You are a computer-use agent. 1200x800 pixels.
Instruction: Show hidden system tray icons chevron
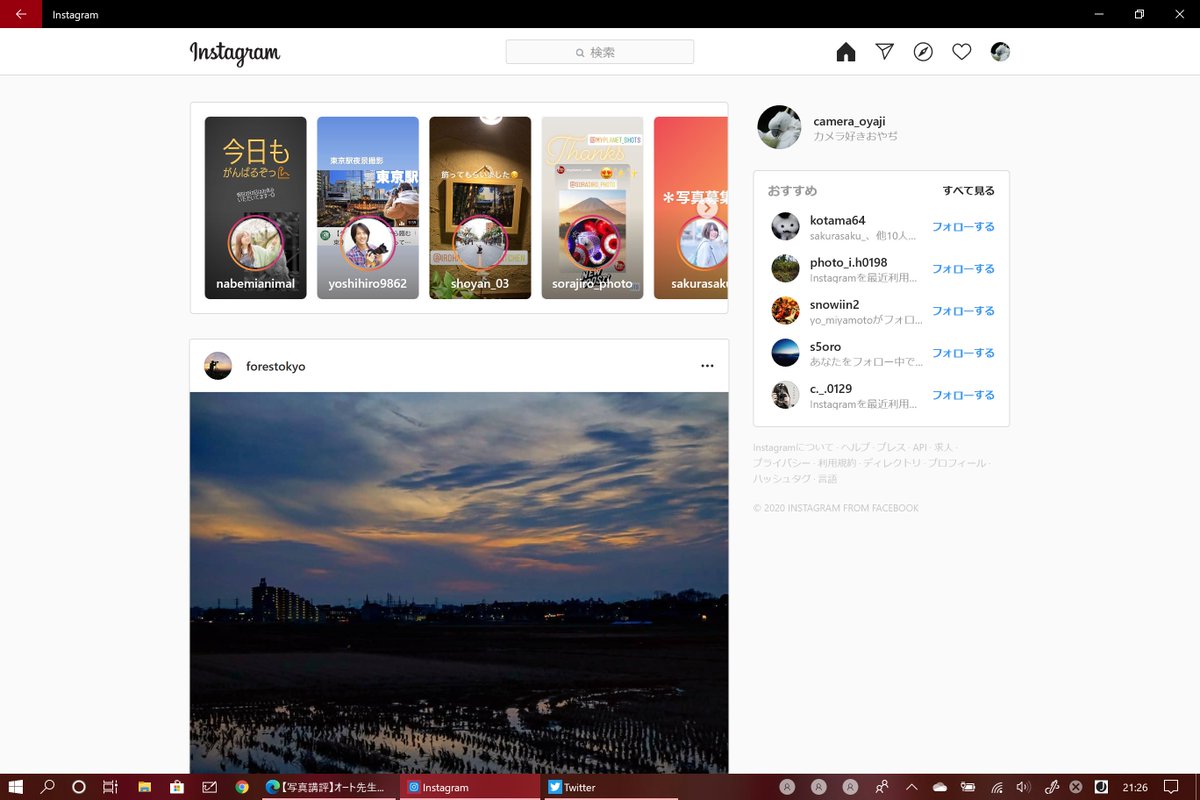(x=912, y=787)
